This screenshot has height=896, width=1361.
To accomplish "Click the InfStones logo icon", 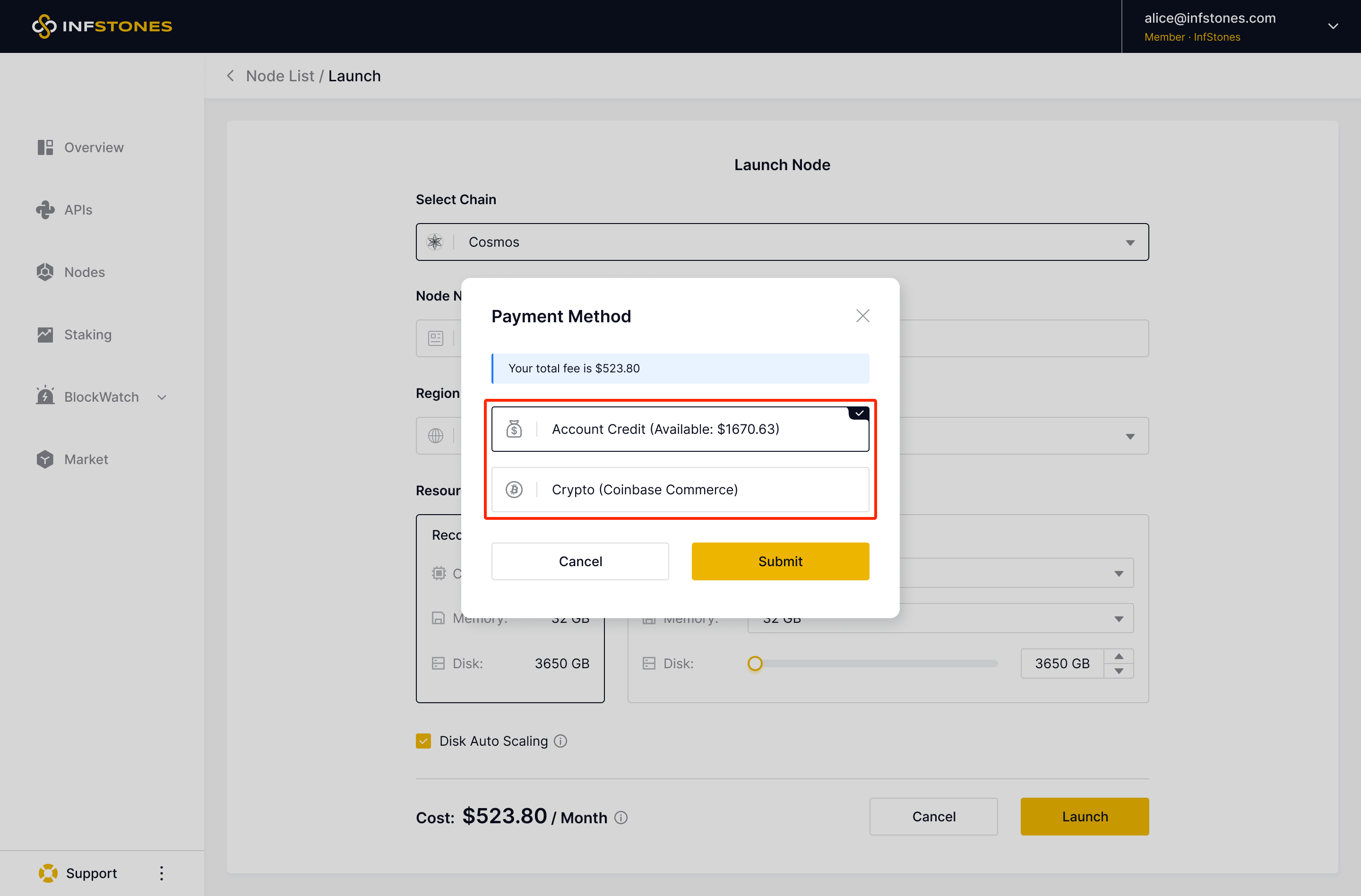I will click(44, 26).
